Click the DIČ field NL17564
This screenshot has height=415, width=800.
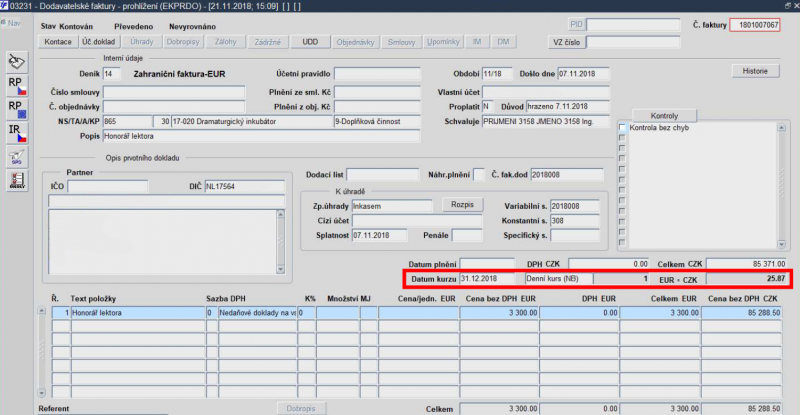pos(244,186)
